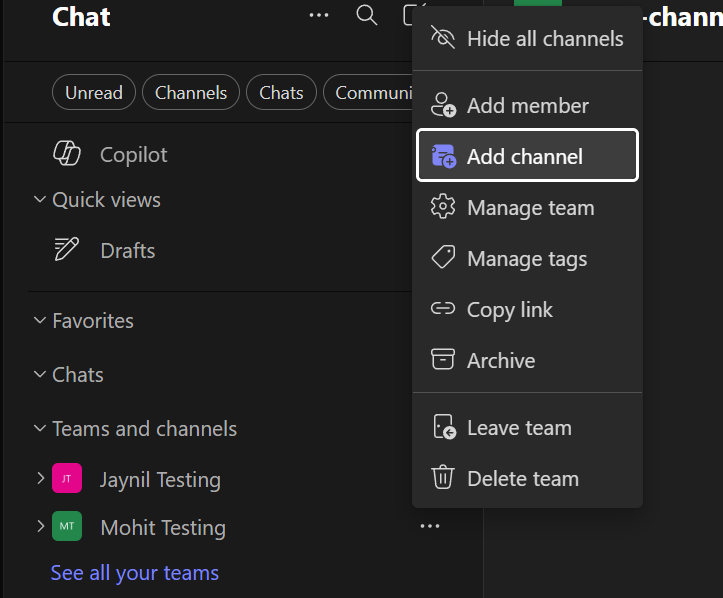Image resolution: width=723 pixels, height=598 pixels.
Task: Click the Drafts pencil icon
Action: (x=66, y=249)
